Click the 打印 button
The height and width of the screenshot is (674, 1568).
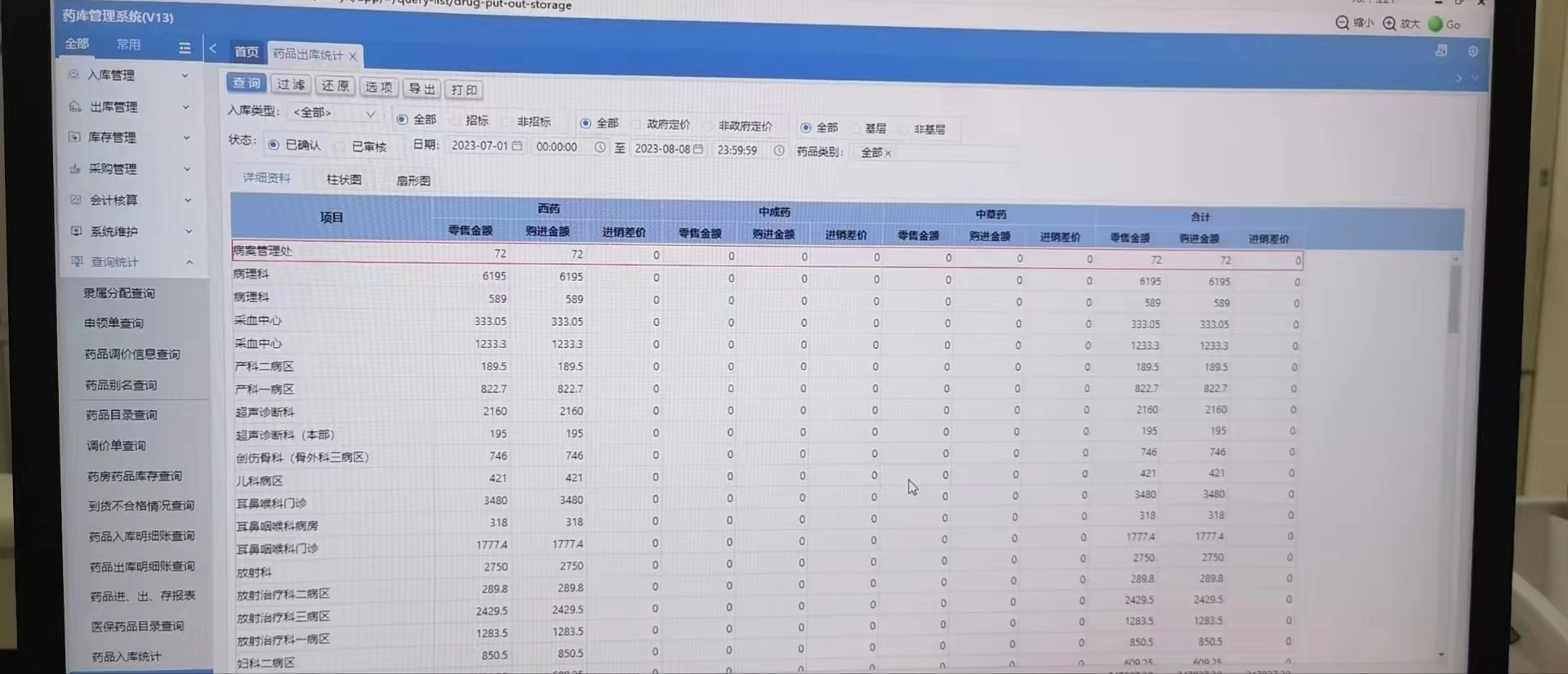[x=464, y=89]
